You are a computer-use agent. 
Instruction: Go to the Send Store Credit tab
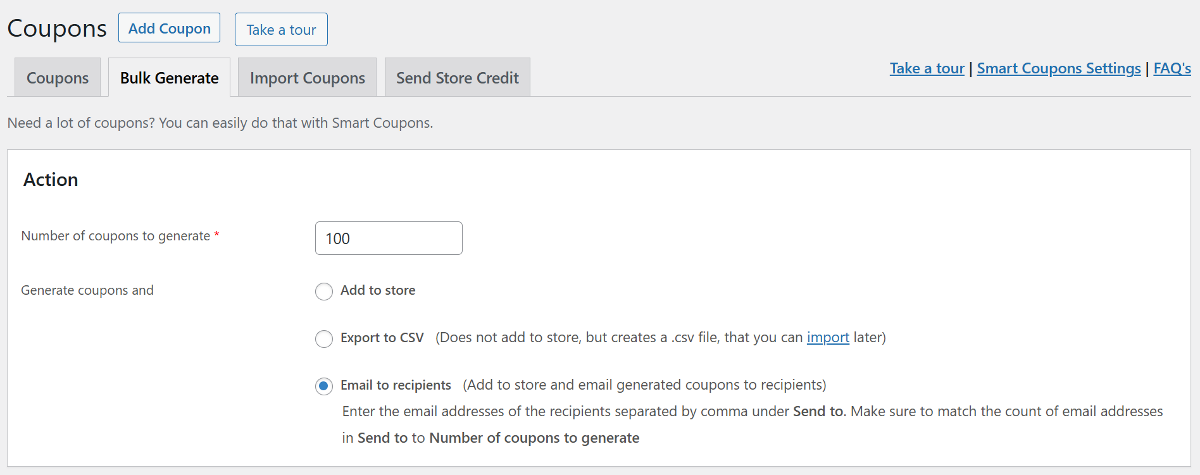pos(457,78)
